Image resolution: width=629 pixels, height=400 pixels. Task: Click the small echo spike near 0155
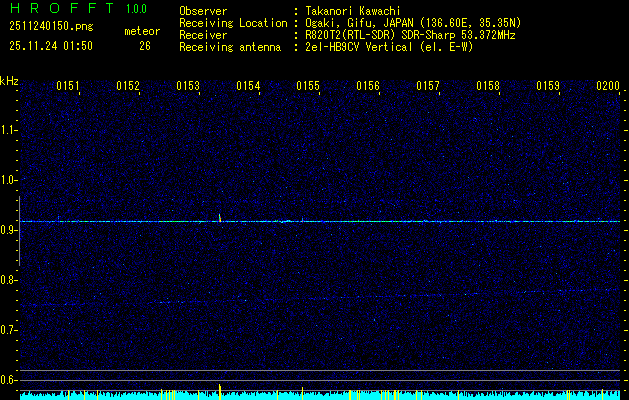pos(302,219)
